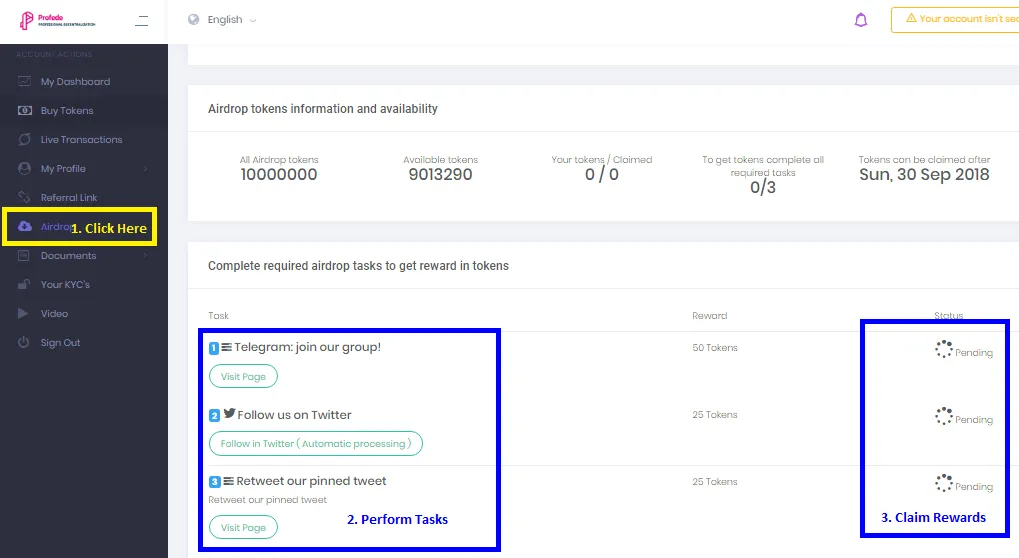Screen dimensions: 1019x558
Task: Click the My Dashboard chart icon
Action: point(24,81)
